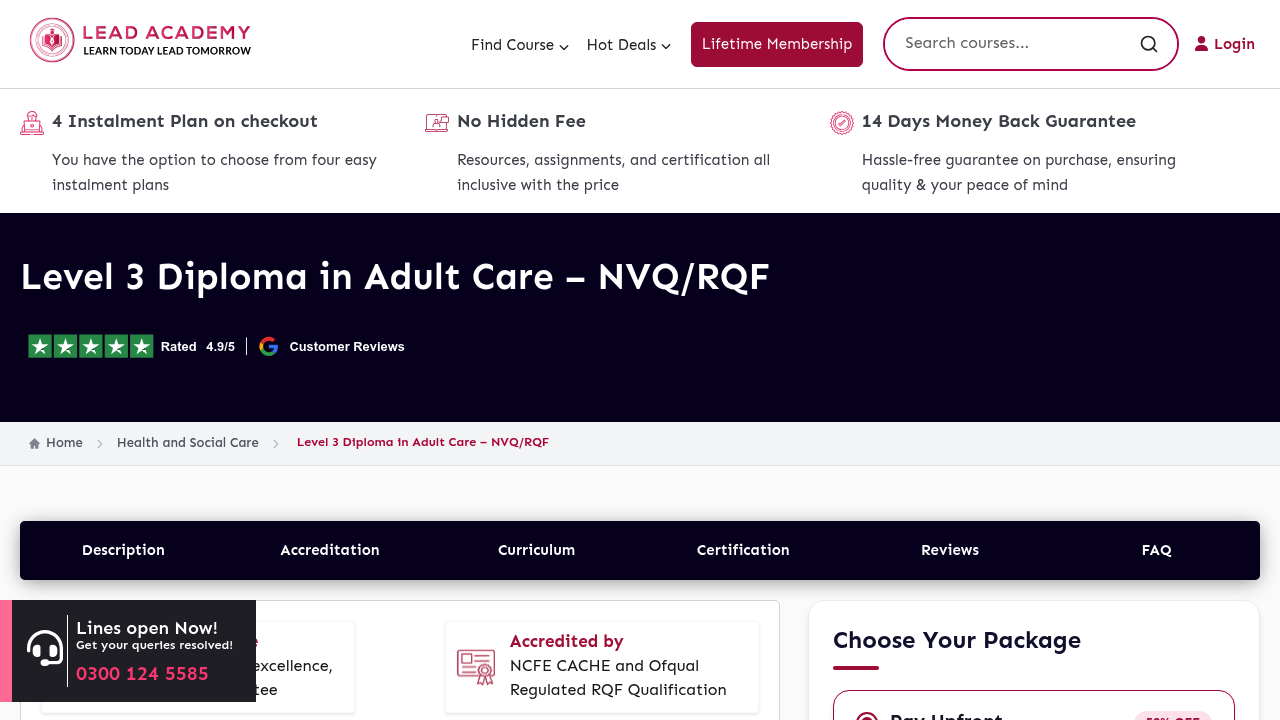Click the Login user icon
This screenshot has width=1280, height=720.
click(x=1201, y=44)
